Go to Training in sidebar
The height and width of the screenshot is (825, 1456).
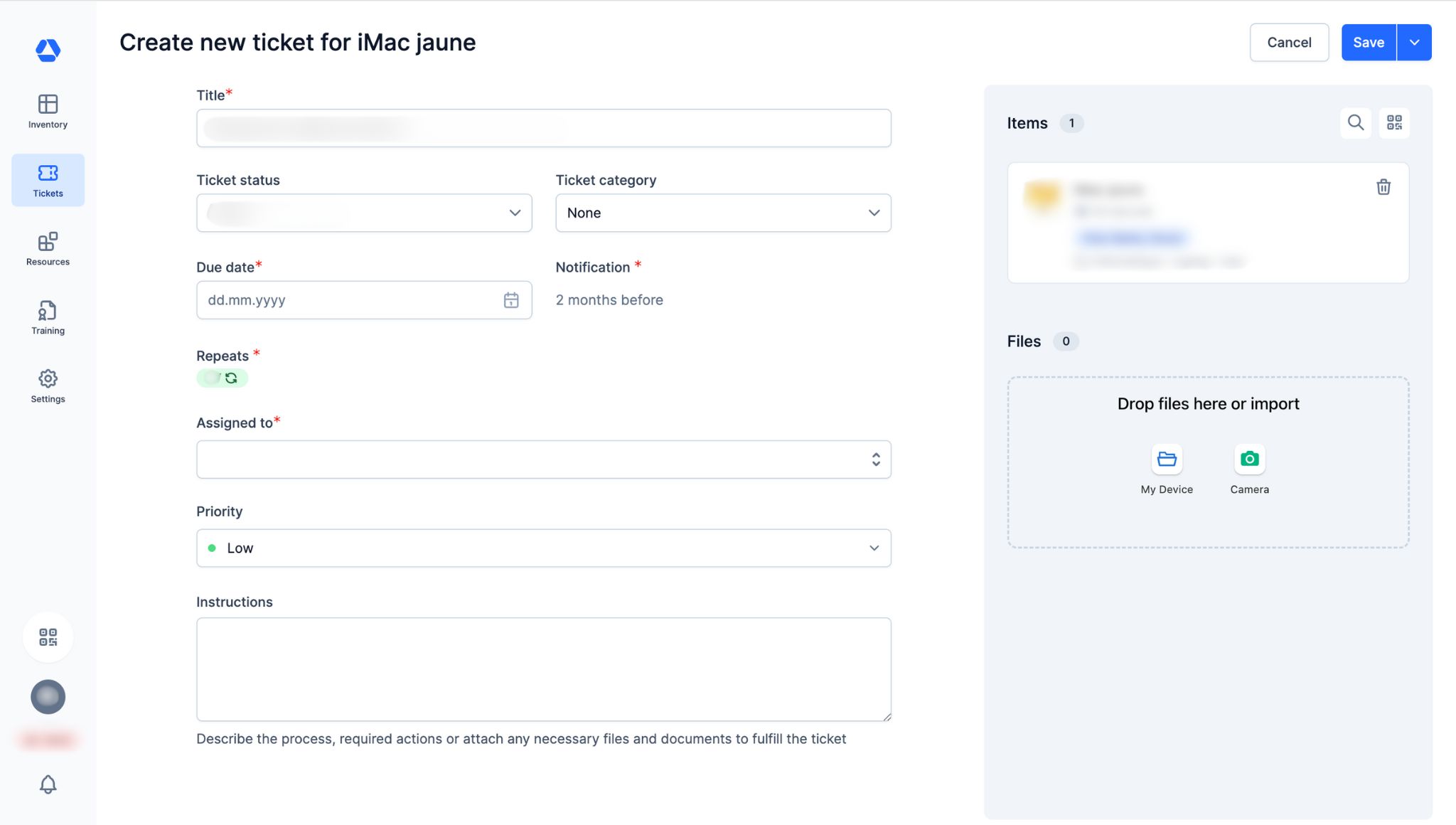pos(48,318)
